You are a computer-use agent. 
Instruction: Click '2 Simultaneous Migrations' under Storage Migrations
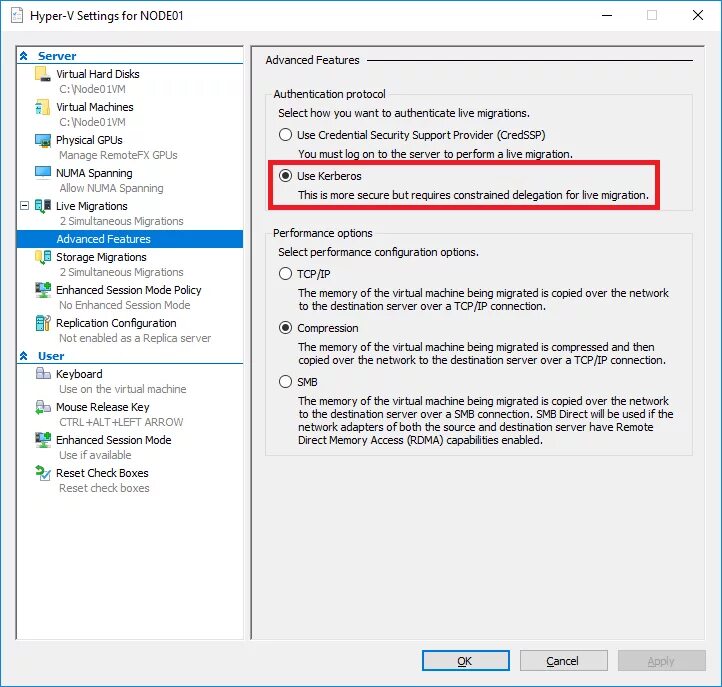(122, 272)
